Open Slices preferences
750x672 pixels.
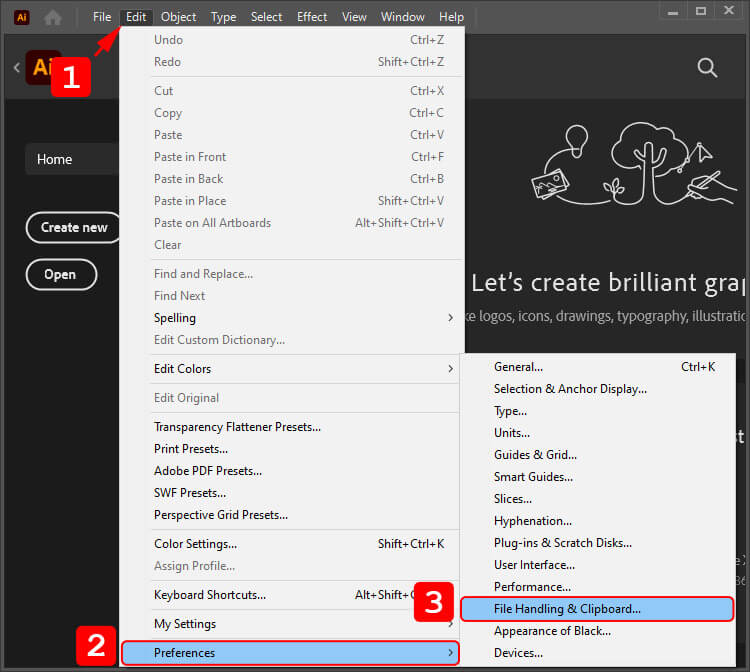[597, 499]
